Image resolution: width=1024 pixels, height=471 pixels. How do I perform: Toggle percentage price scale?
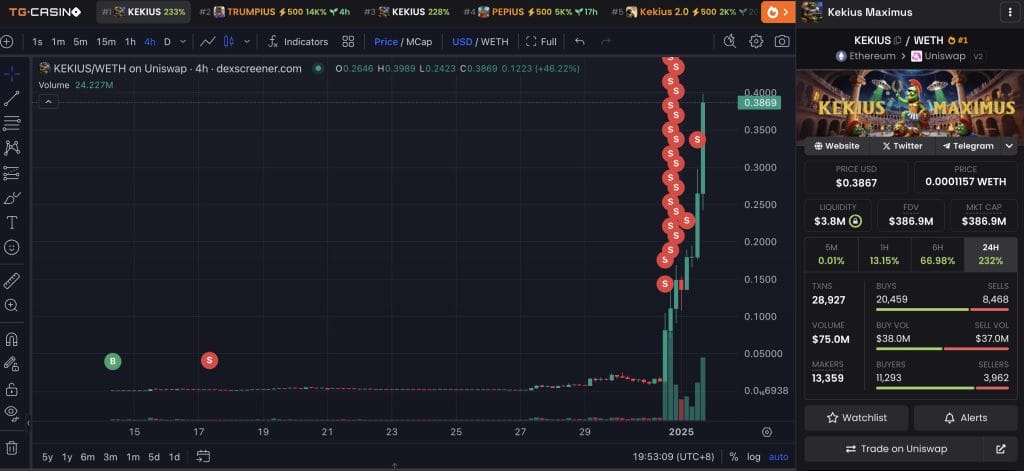(733, 457)
